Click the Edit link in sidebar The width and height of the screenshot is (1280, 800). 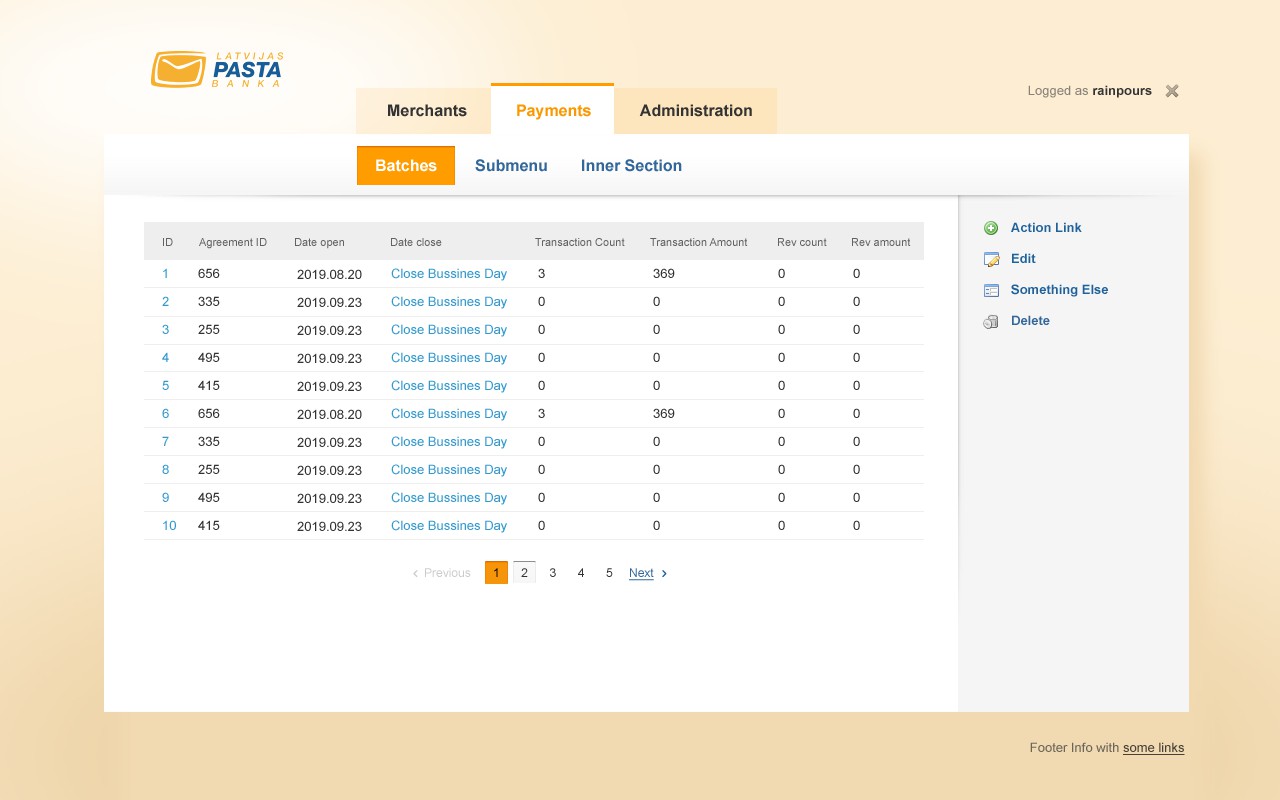coord(1023,259)
